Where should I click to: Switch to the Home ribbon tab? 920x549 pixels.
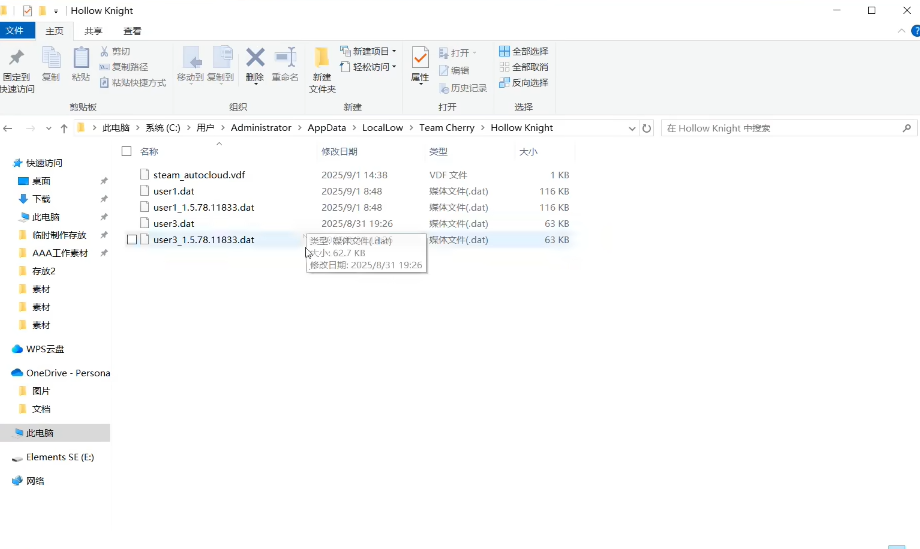click(55, 31)
